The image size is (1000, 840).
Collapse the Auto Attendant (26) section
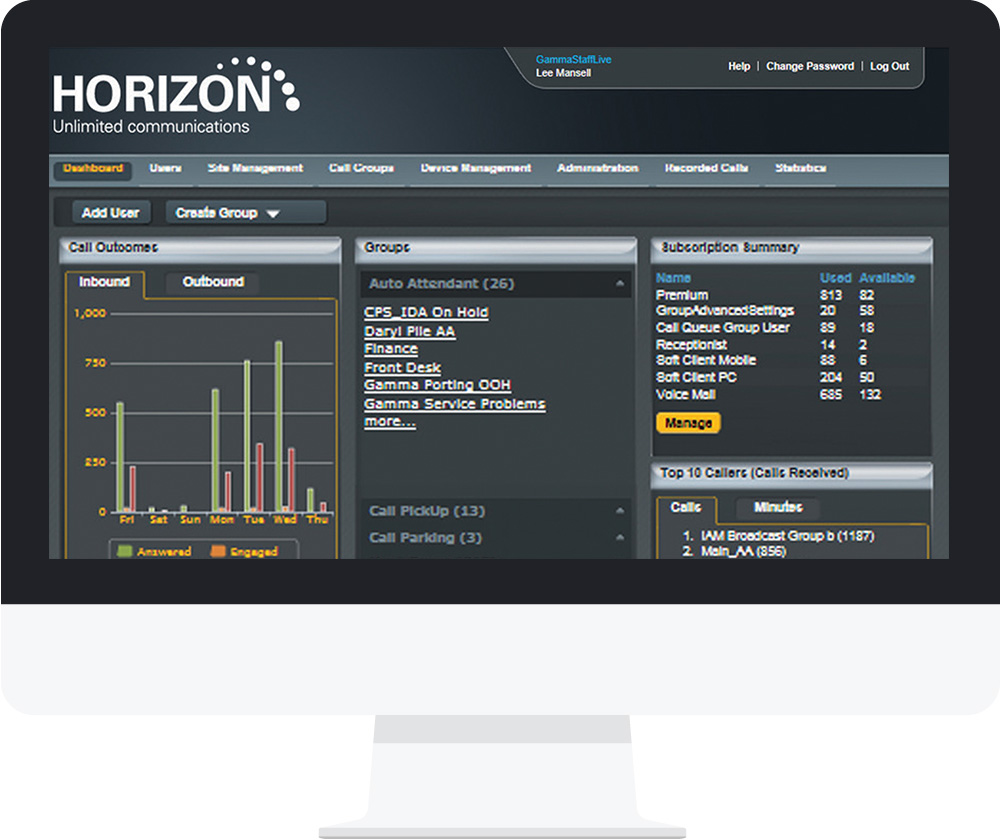tap(496, 283)
